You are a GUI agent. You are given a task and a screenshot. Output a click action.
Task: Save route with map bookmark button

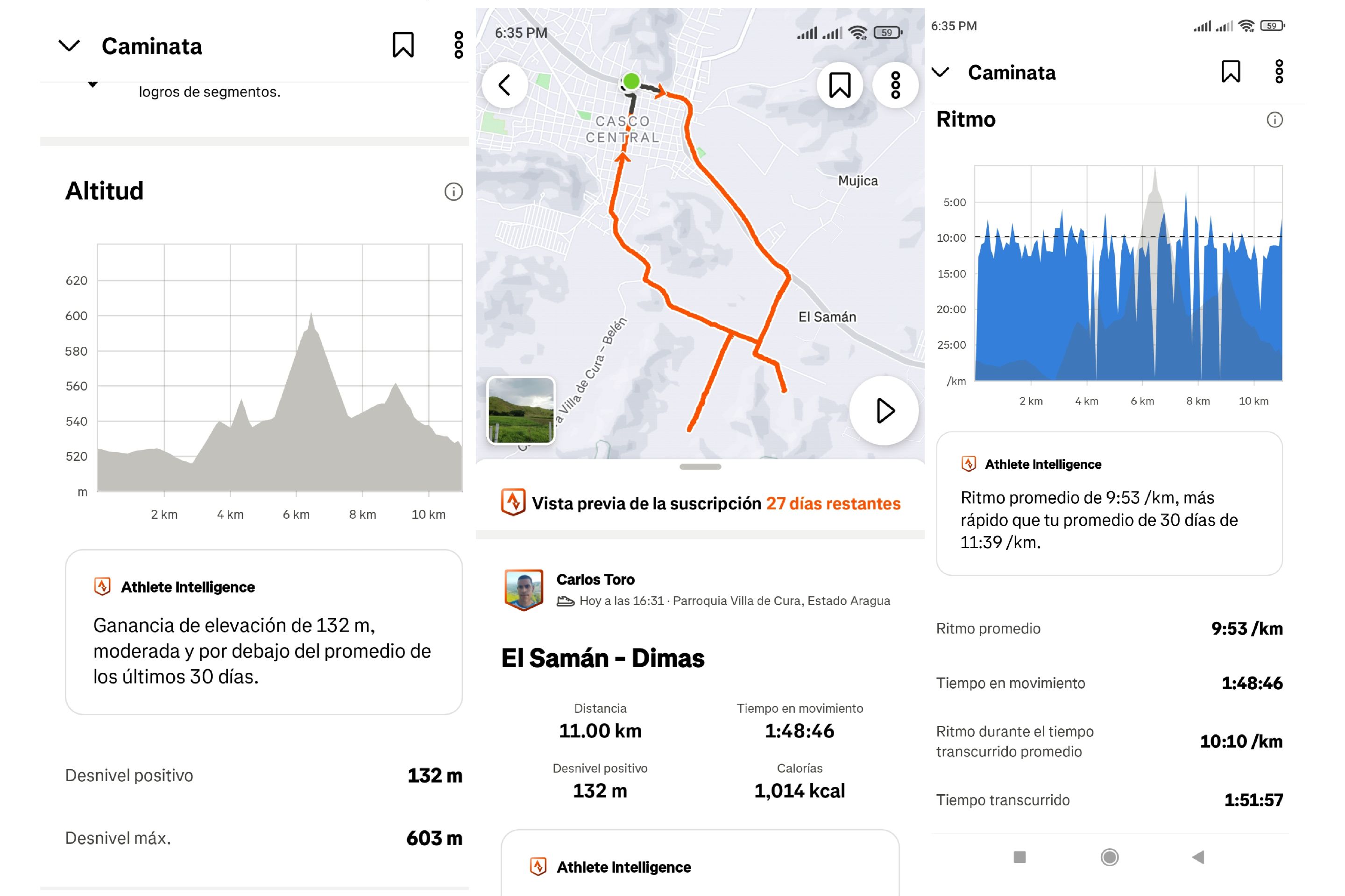[x=840, y=85]
